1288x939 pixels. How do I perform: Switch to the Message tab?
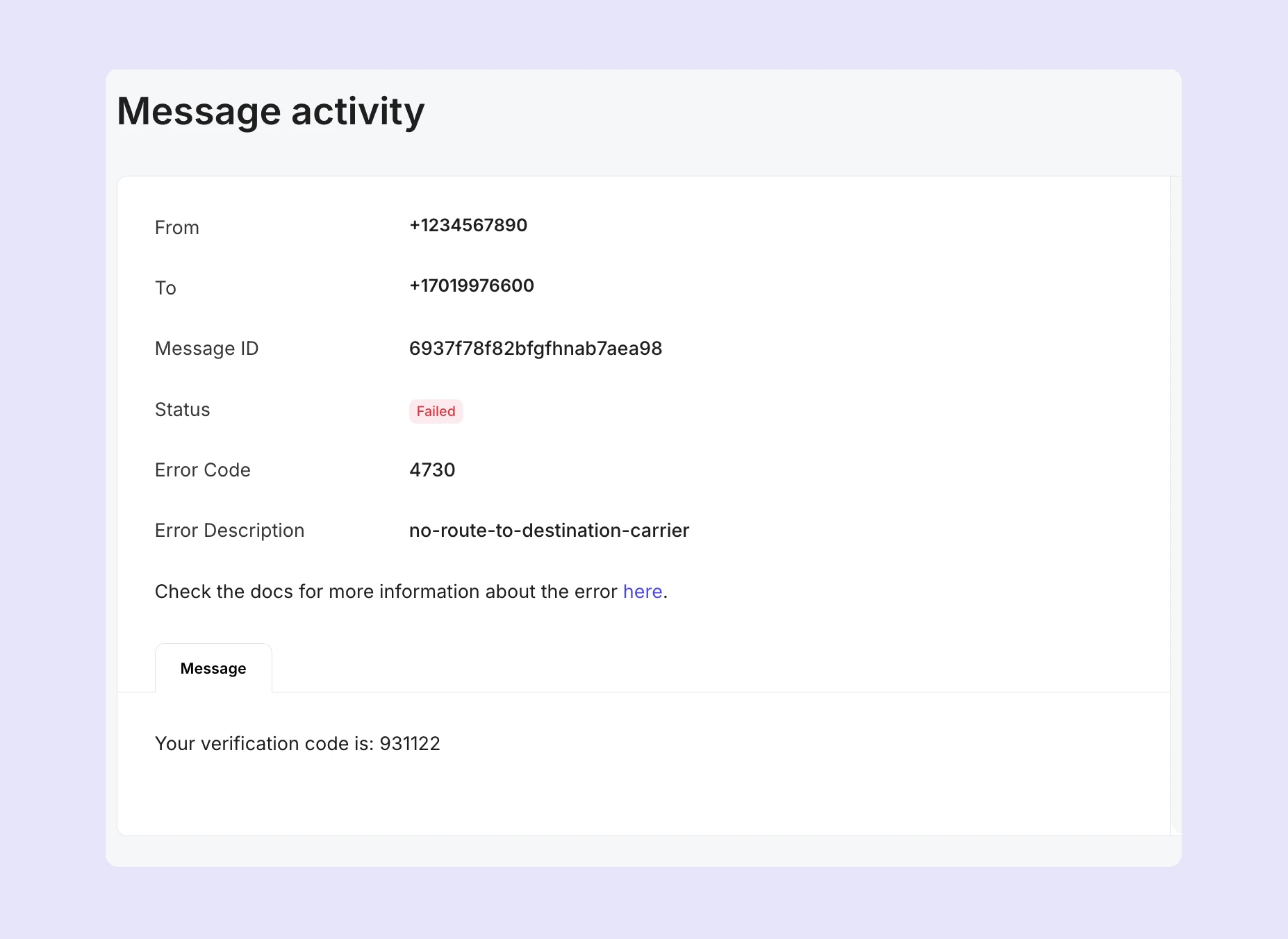pyautogui.click(x=213, y=668)
